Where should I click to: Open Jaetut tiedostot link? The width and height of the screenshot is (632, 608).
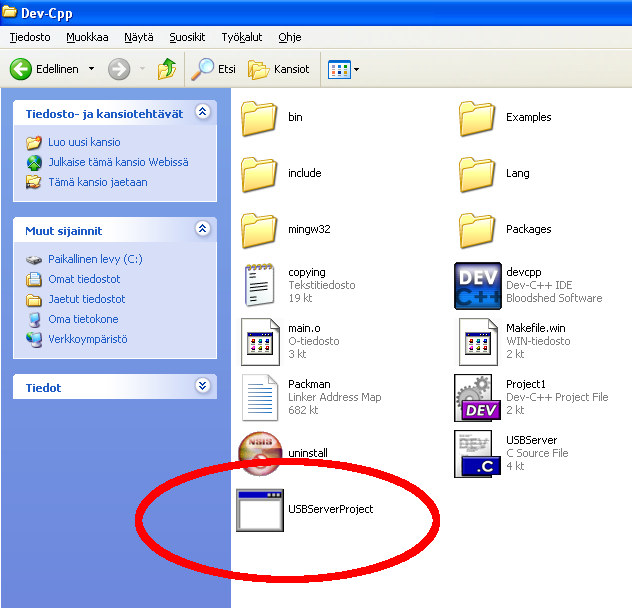pyautogui.click(x=87, y=299)
